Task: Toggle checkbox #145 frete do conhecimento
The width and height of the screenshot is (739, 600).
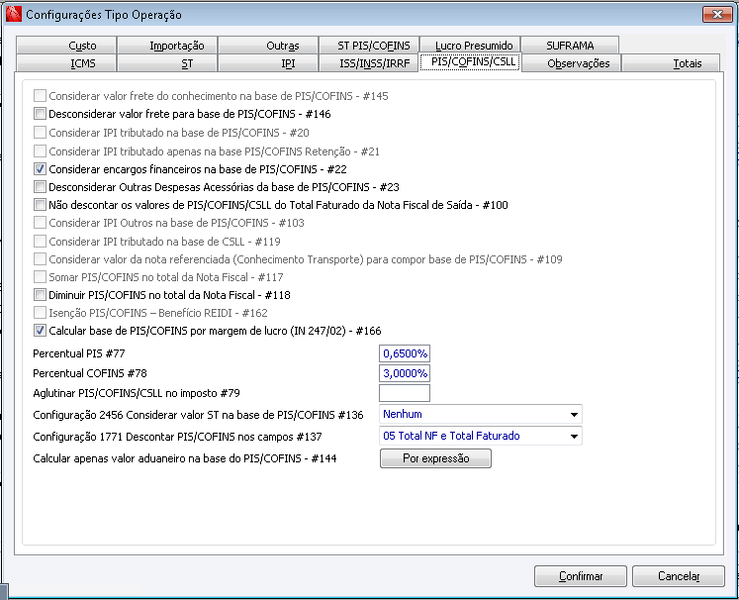Action: tap(40, 96)
